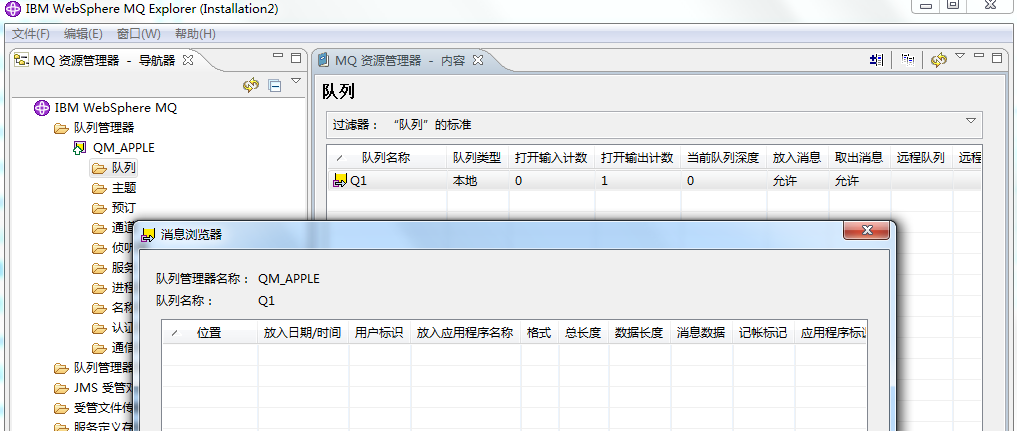Open the 帮助(H) menu

coord(195,34)
